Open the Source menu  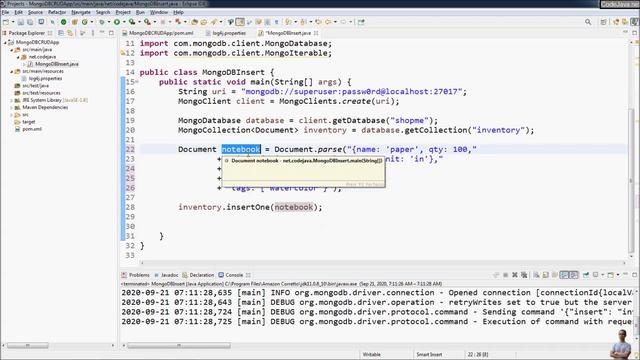click(x=35, y=12)
